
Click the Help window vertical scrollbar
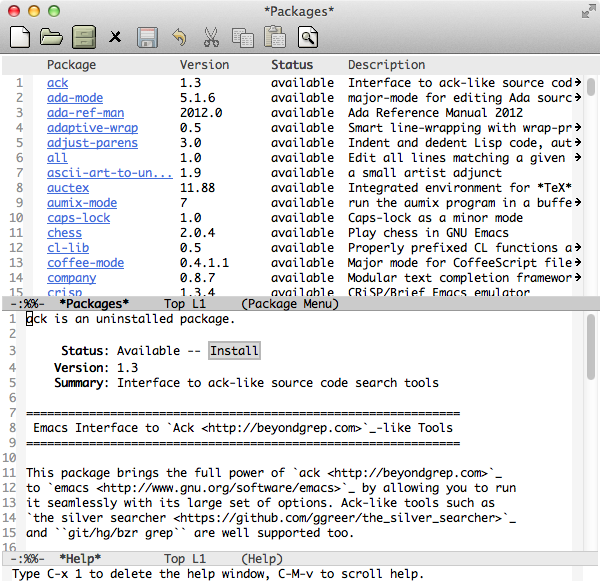point(591,347)
